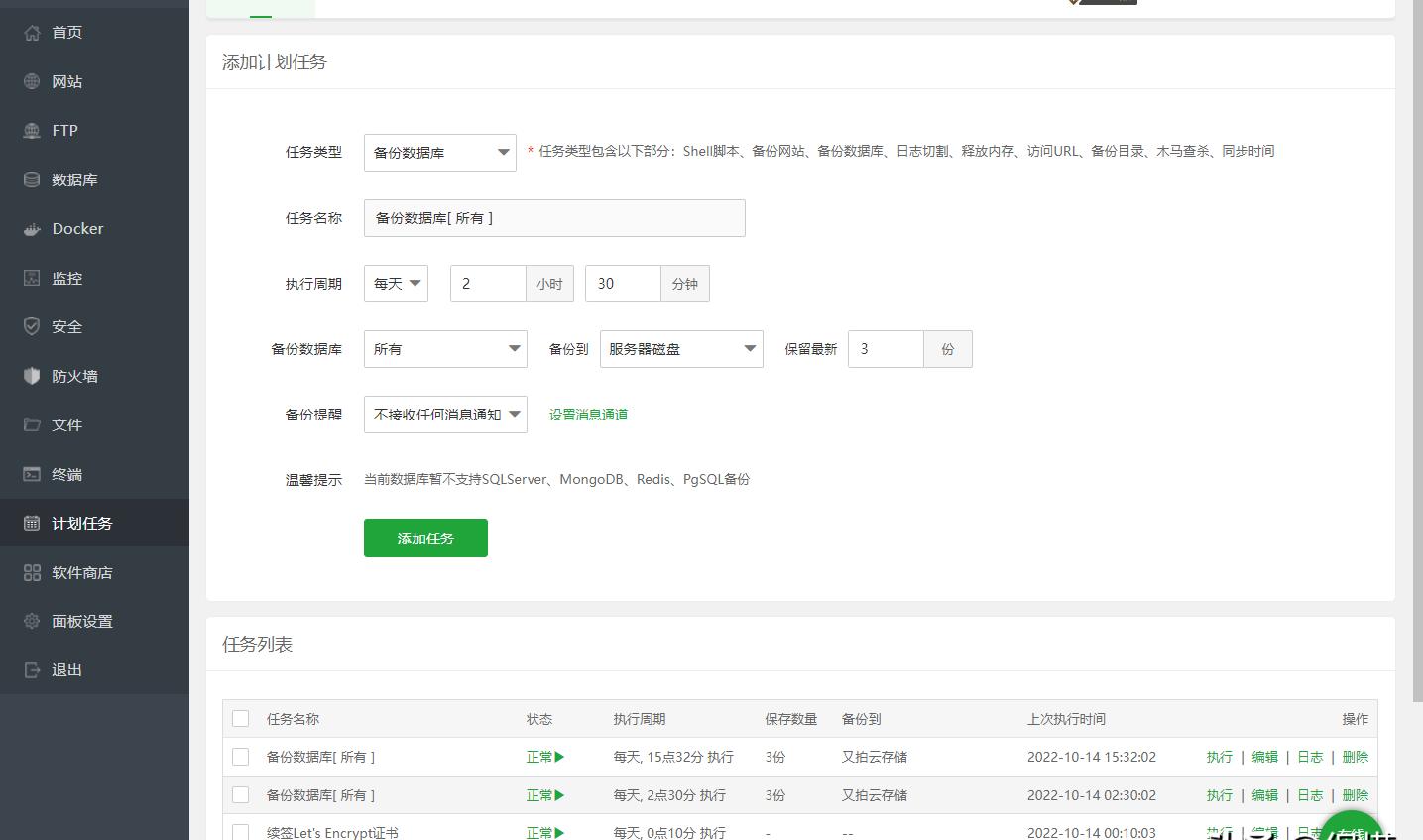Click the 任务名称 column header
The image size is (1423, 840).
pos(293,719)
